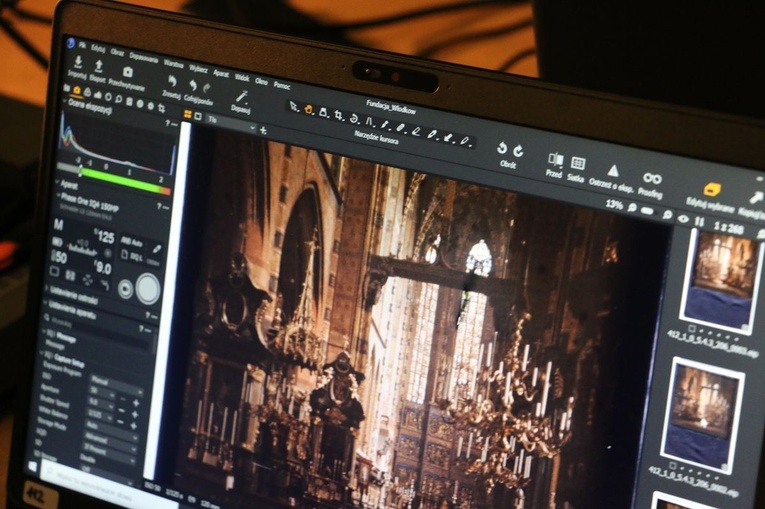
Task: Choose the Loupe cursor tool
Action: (323, 112)
